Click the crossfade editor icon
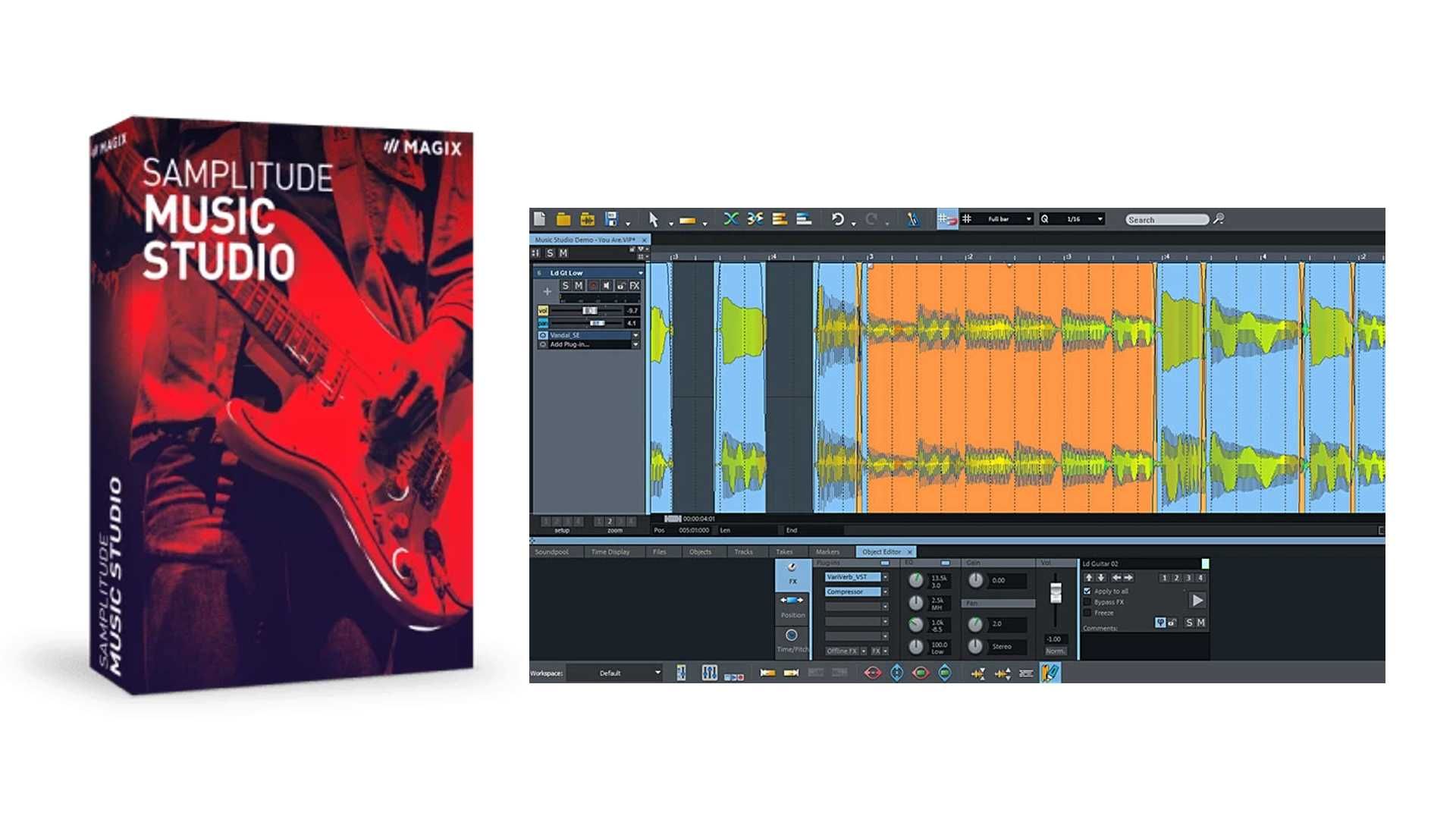The height and width of the screenshot is (819, 1456). (779, 219)
